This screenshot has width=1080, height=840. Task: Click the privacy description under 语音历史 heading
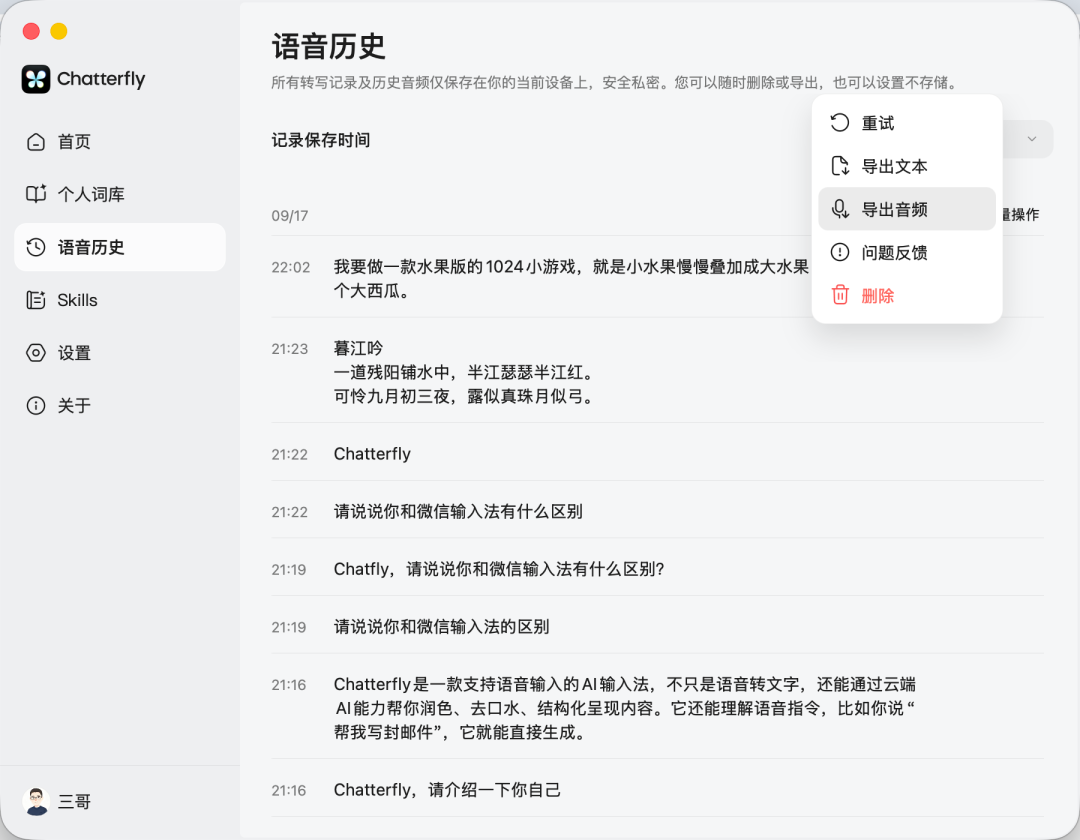point(614,83)
